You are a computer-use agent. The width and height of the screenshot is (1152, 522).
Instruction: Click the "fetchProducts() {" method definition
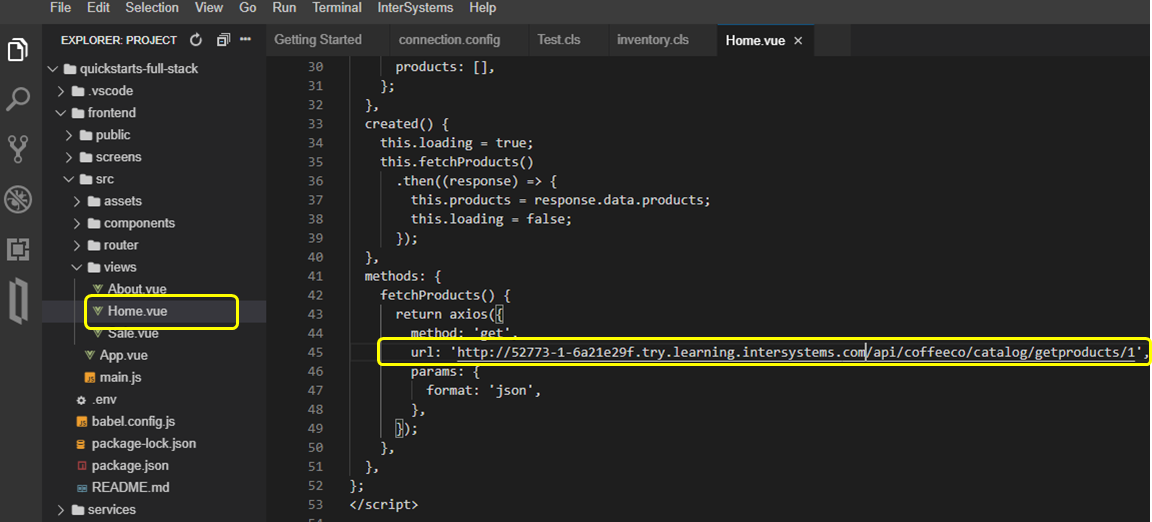pyautogui.click(x=445, y=296)
